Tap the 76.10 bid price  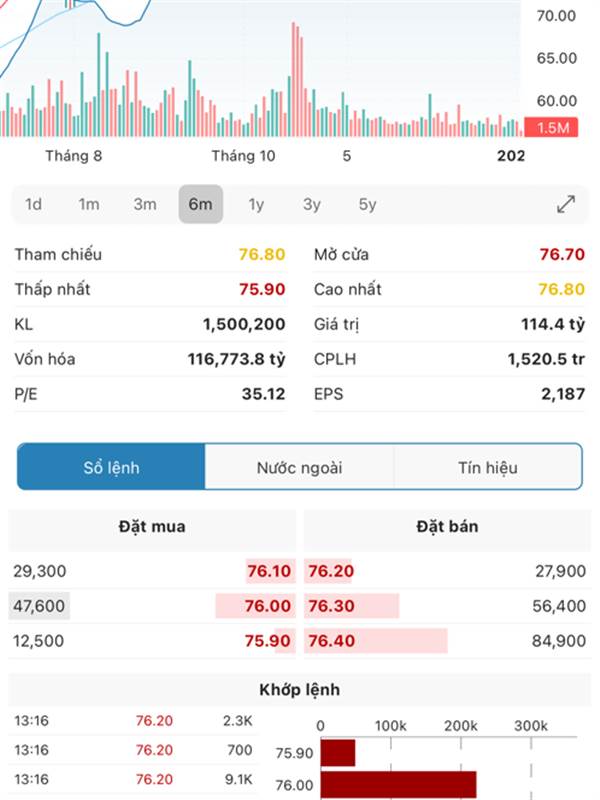pyautogui.click(x=269, y=571)
